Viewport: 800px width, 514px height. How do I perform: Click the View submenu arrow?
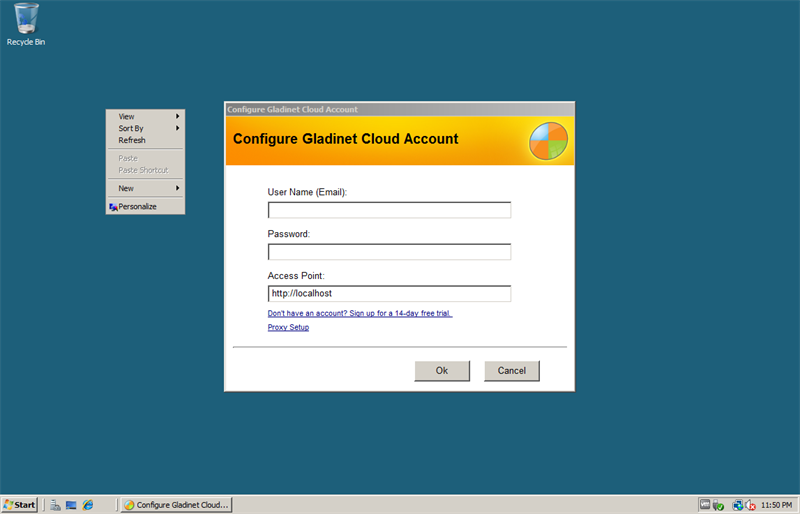coord(178,116)
